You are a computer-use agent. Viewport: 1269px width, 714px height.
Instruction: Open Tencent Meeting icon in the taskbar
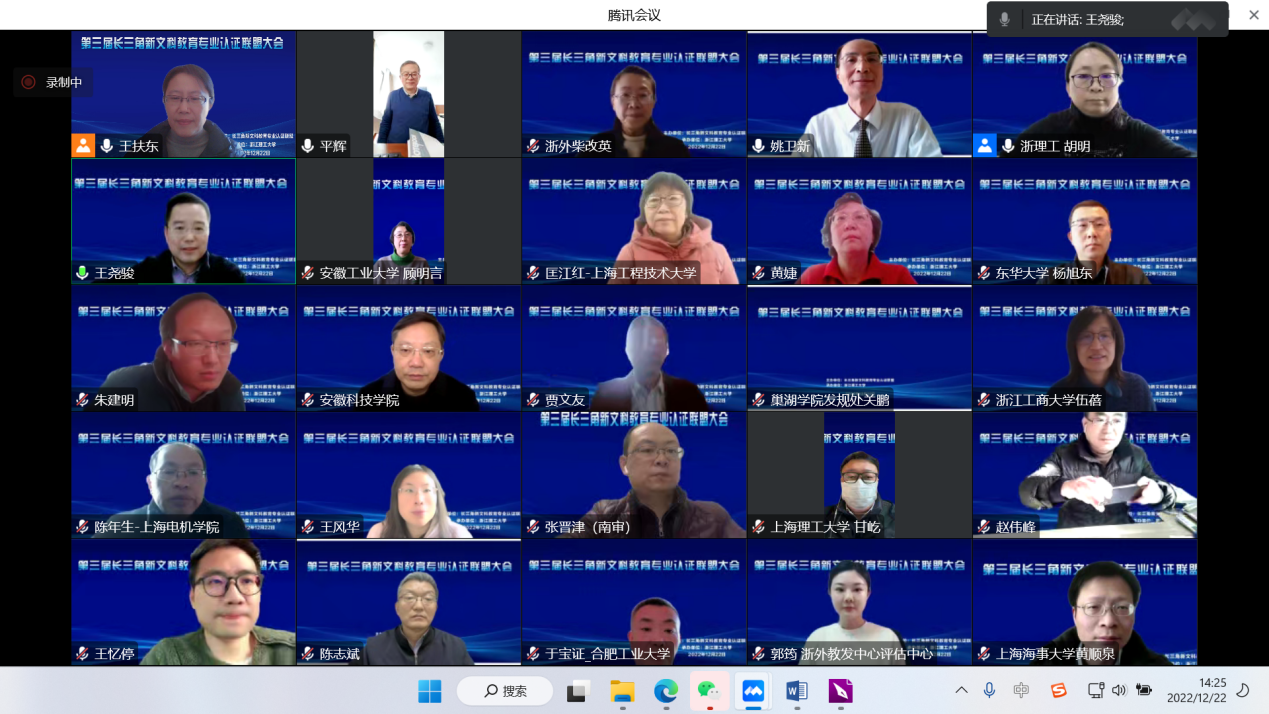pyautogui.click(x=752, y=691)
